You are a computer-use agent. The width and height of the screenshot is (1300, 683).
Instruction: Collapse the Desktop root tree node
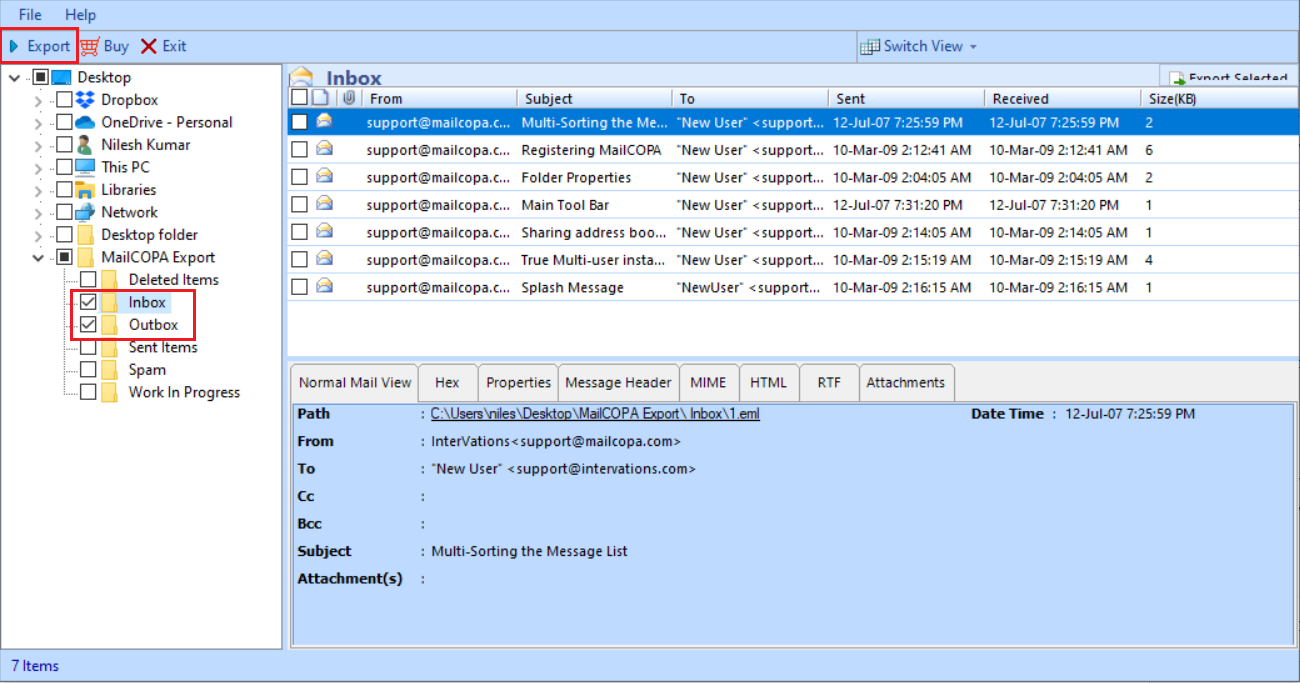15,77
